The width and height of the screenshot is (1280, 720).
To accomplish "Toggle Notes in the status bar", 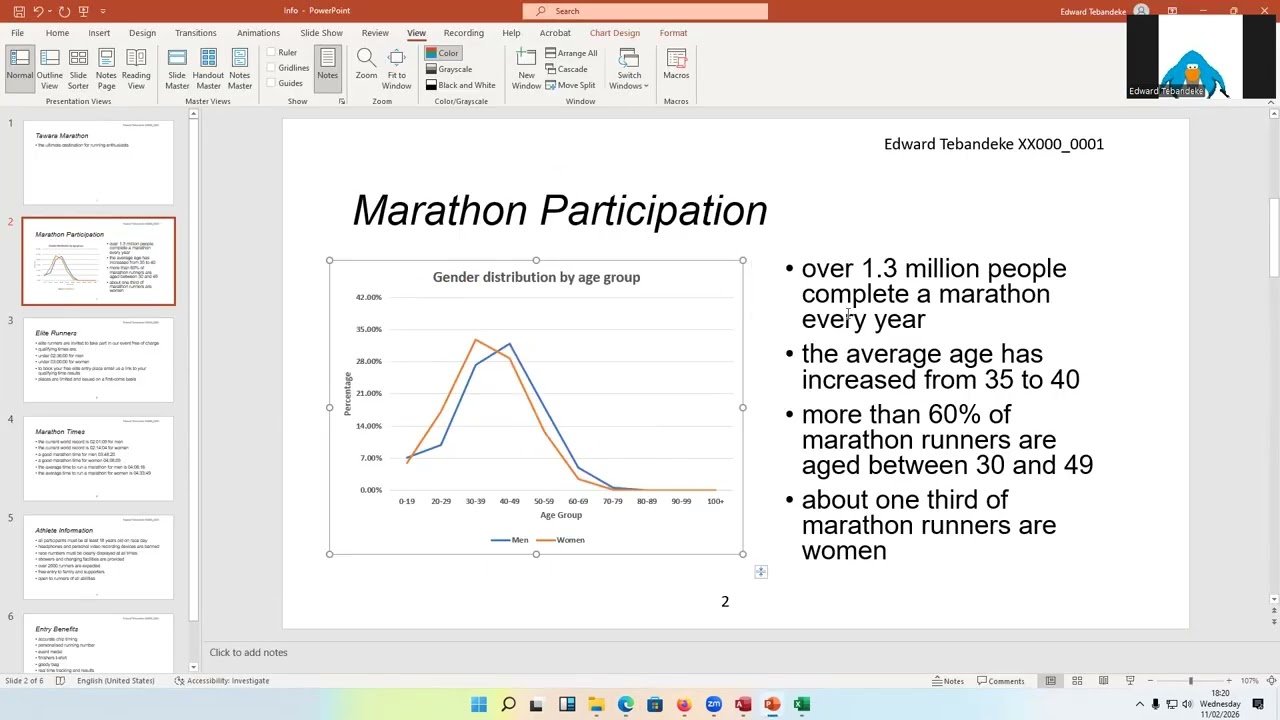I will (x=948, y=681).
